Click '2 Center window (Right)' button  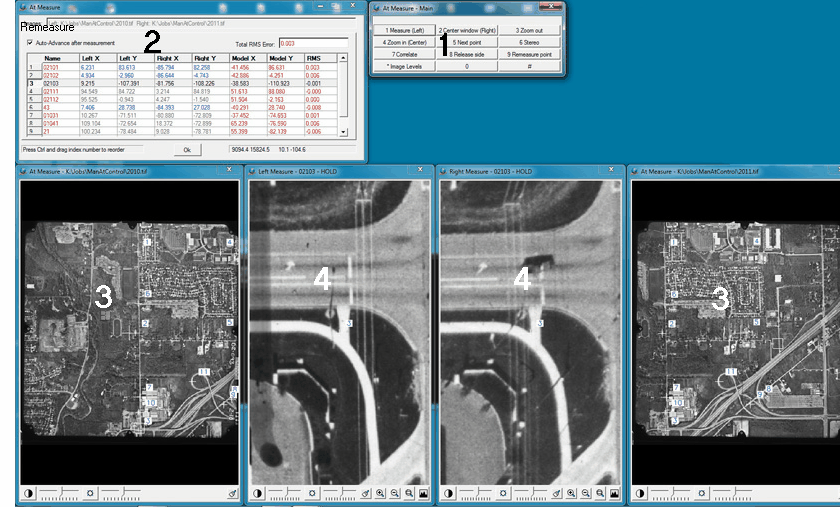tap(467, 31)
